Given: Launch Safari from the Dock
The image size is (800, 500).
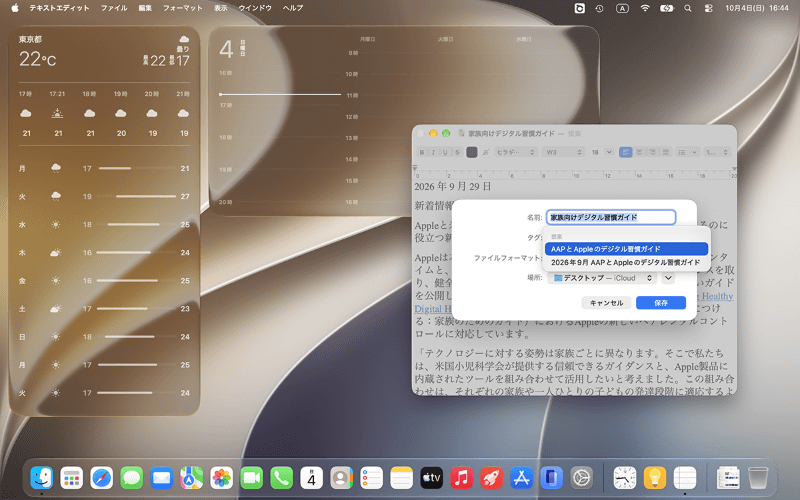Looking at the screenshot, I should pos(102,478).
